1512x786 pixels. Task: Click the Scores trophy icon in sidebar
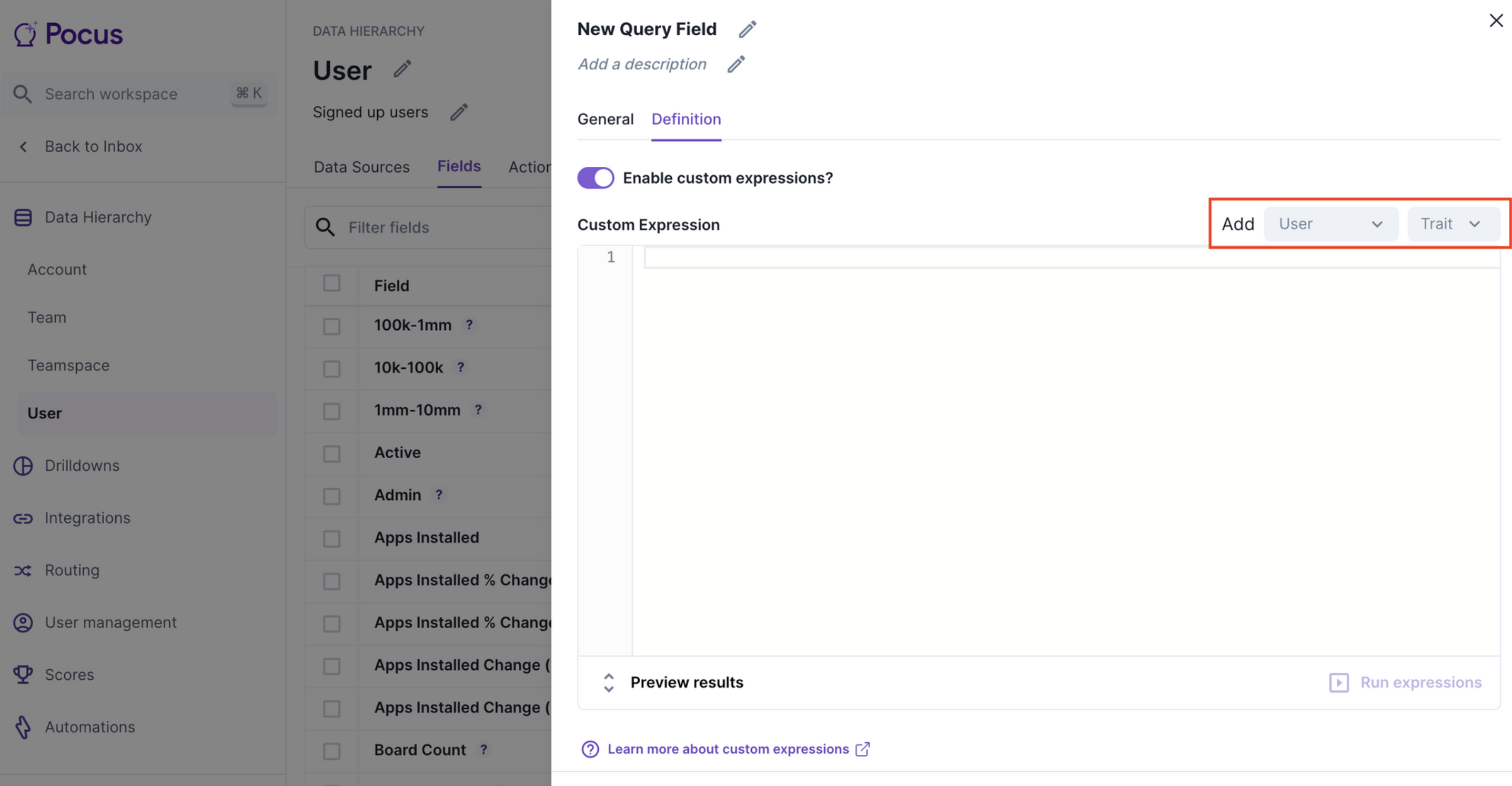click(x=23, y=674)
